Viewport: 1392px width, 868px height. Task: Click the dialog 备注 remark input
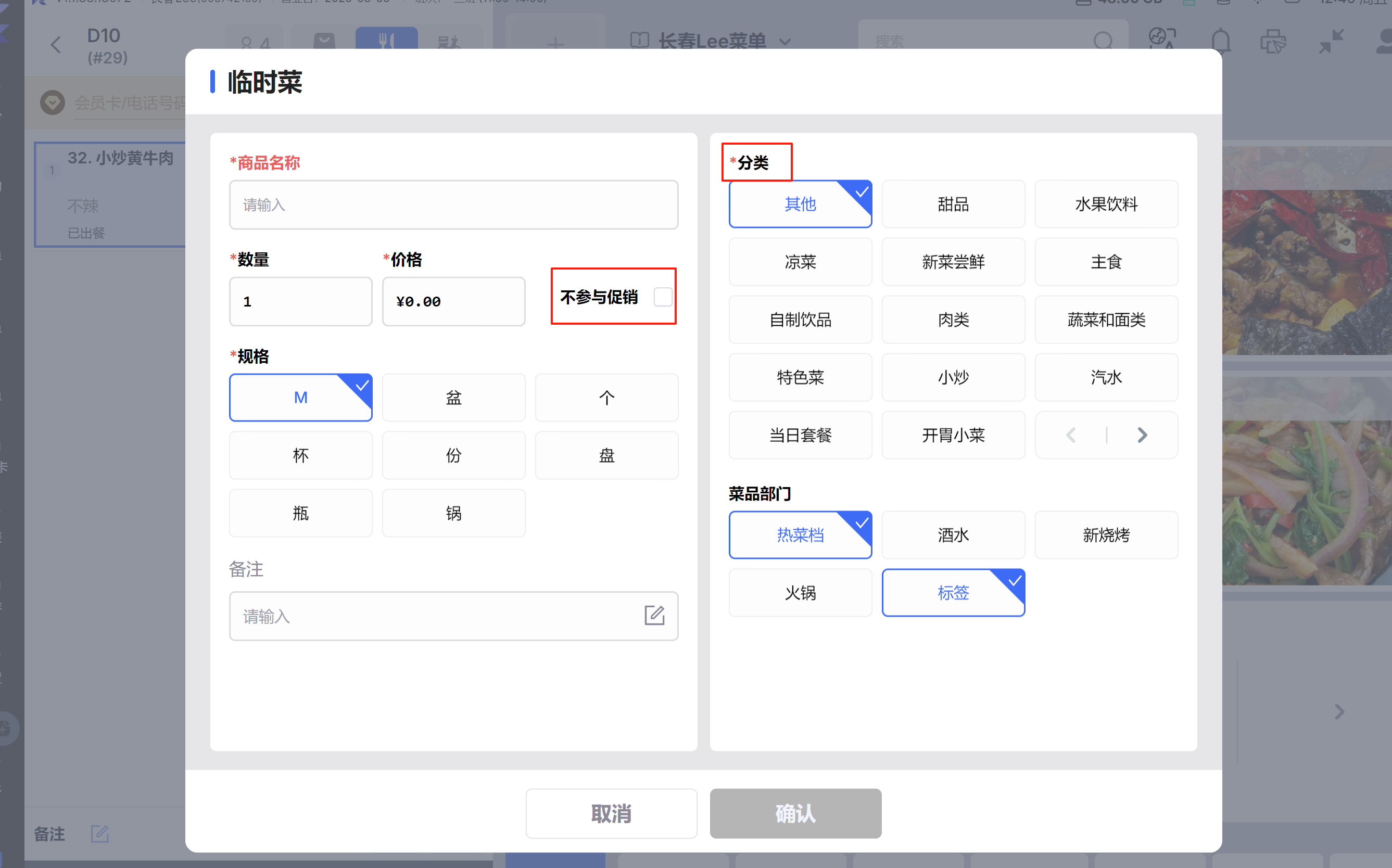453,616
